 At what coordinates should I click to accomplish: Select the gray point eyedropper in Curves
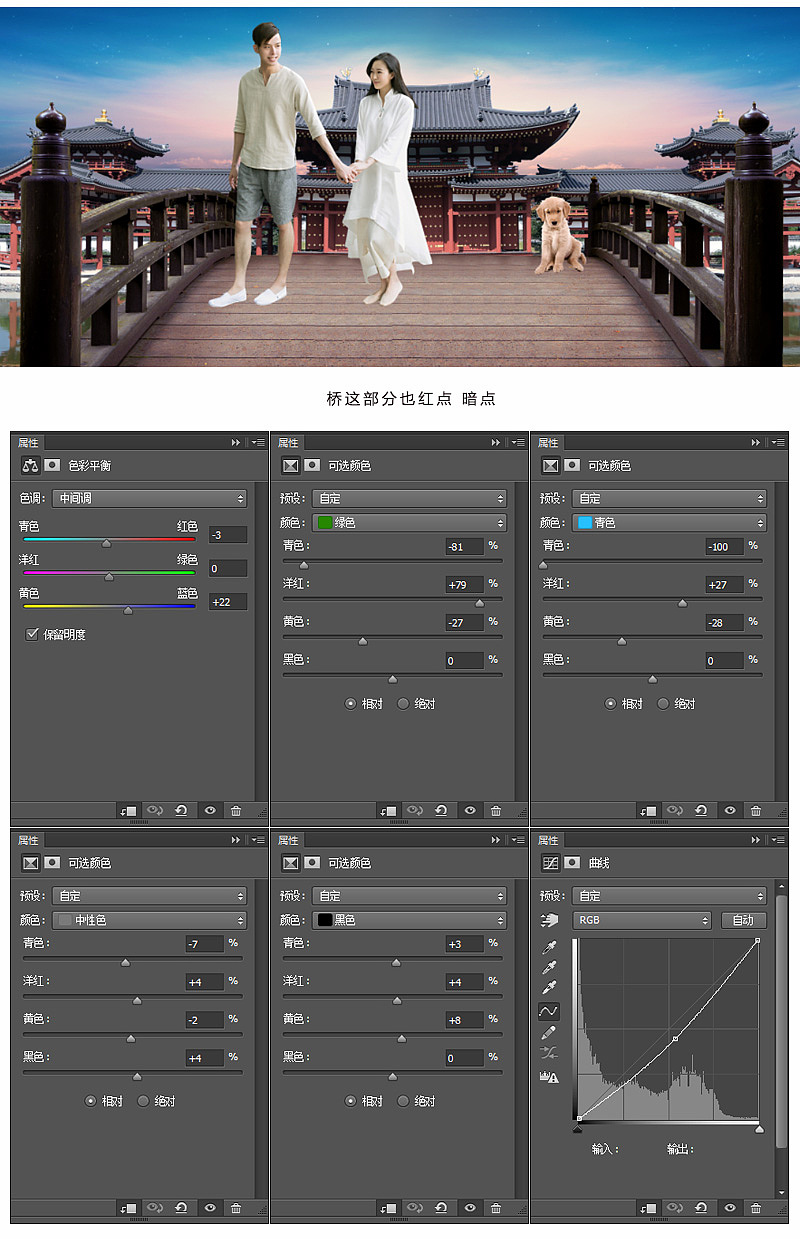[x=549, y=968]
